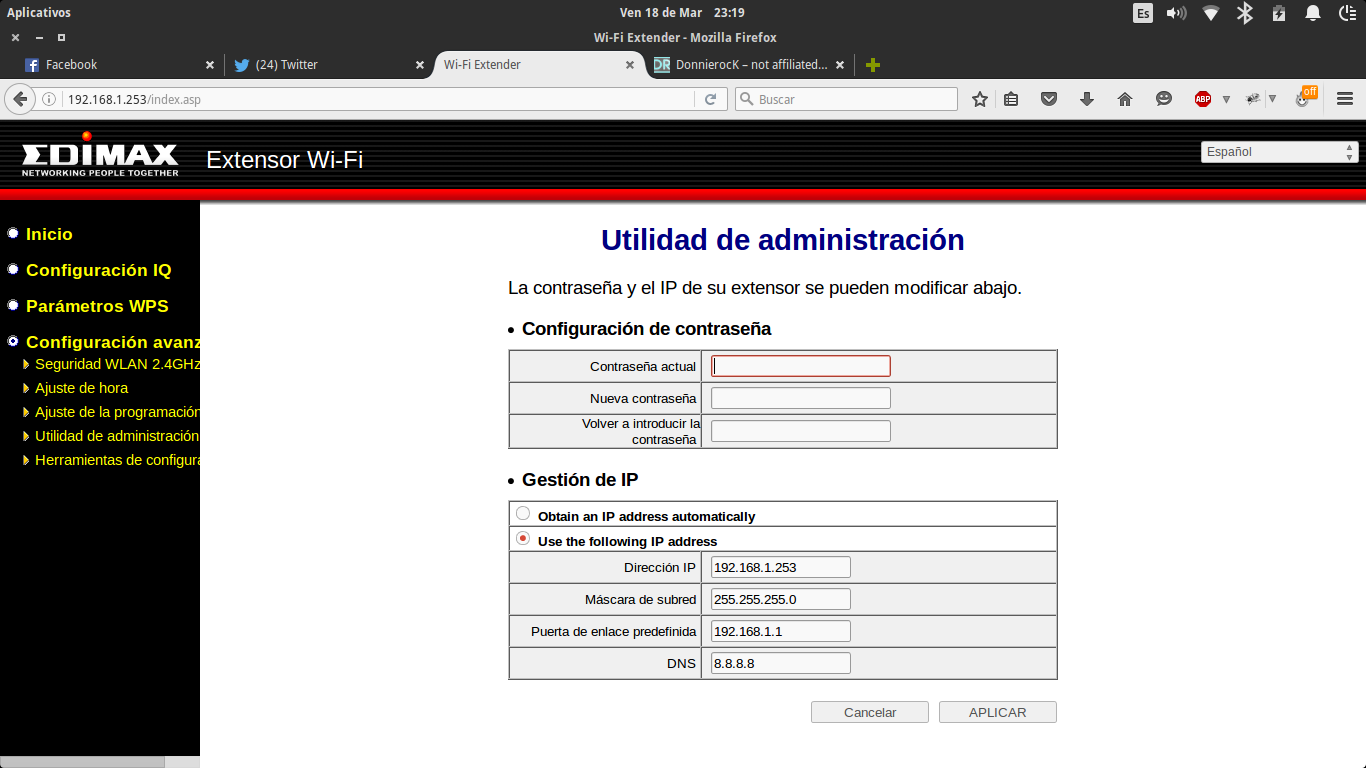This screenshot has height=768, width=1366.
Task: Open the AdBlock Plus ABP icon
Action: coord(1203,99)
